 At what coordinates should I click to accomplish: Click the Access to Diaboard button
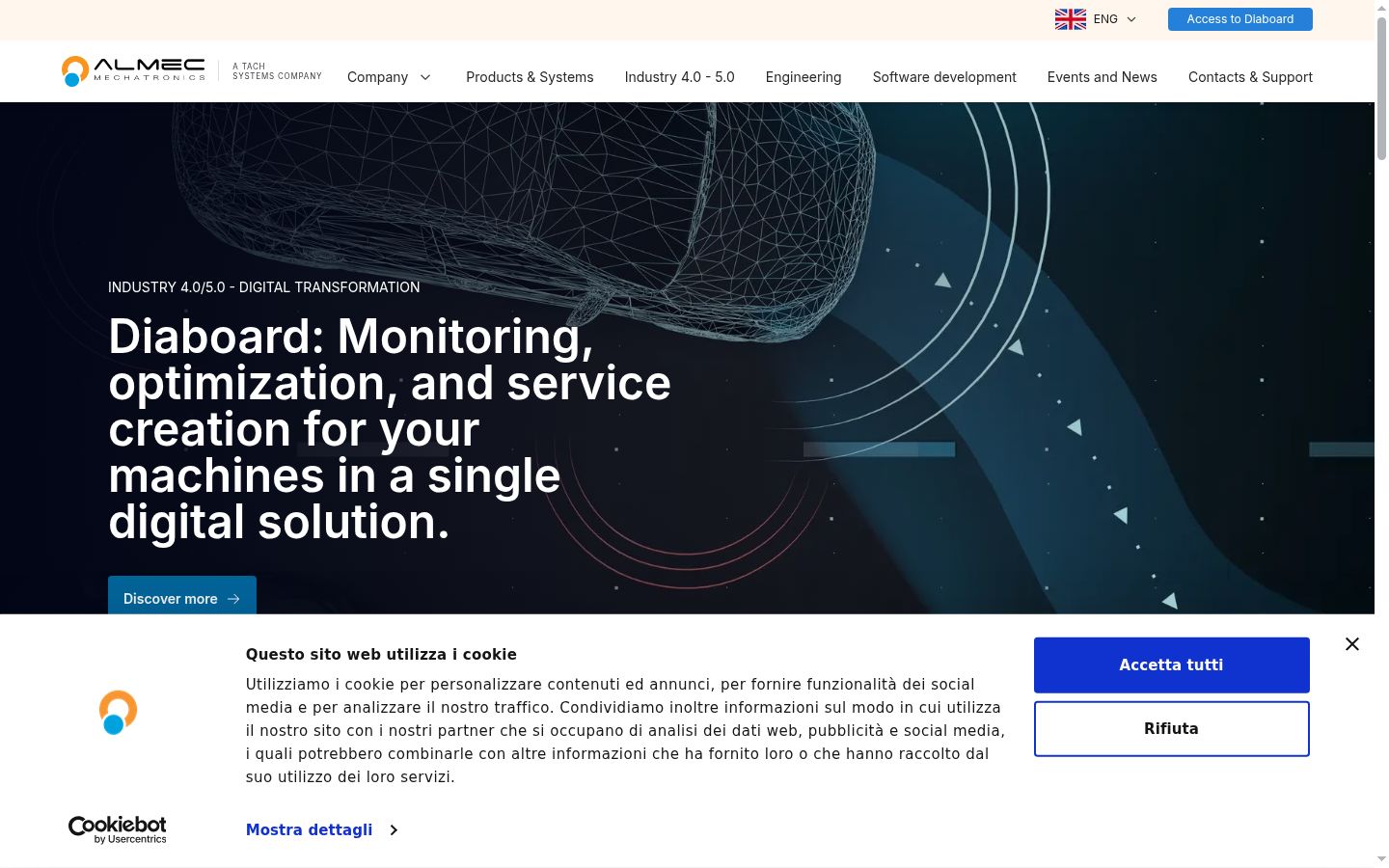[1239, 19]
